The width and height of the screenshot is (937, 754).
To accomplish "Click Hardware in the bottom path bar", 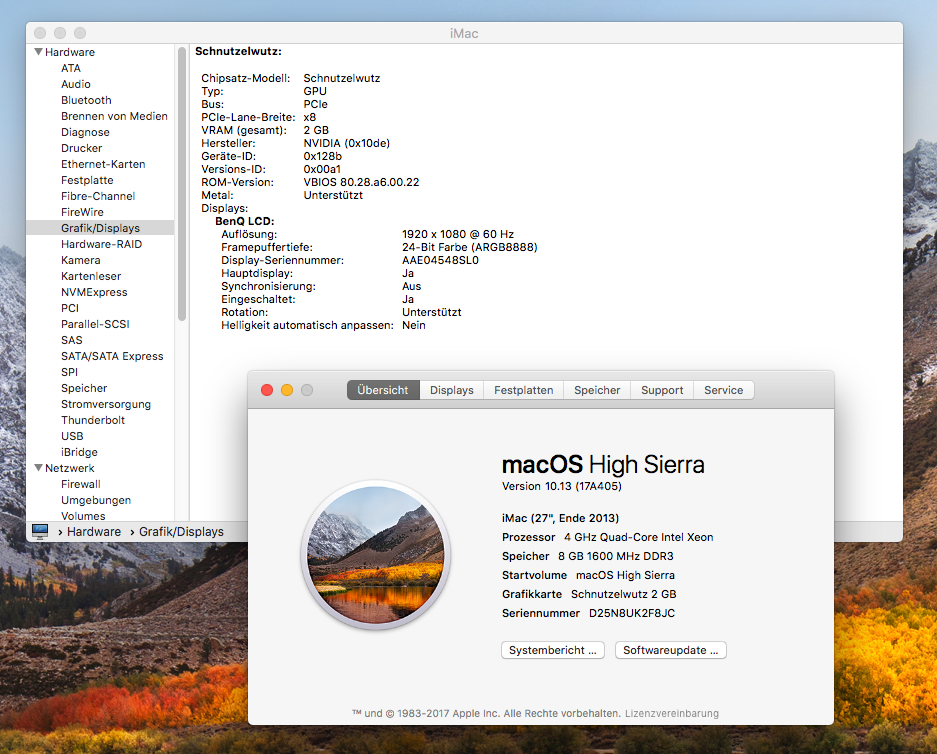I will 94,532.
